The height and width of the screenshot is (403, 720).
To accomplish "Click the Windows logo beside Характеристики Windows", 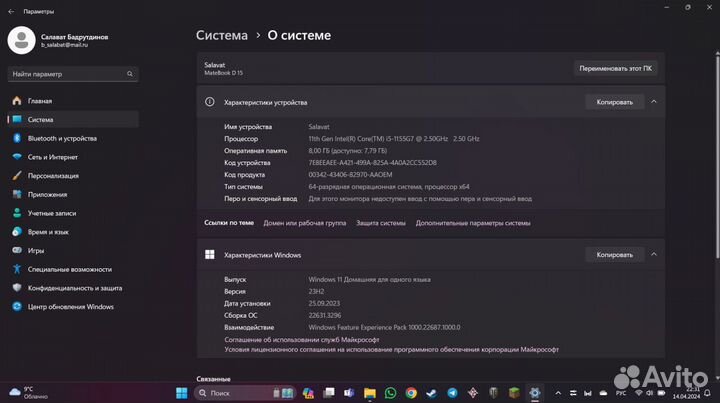I will tap(210, 255).
